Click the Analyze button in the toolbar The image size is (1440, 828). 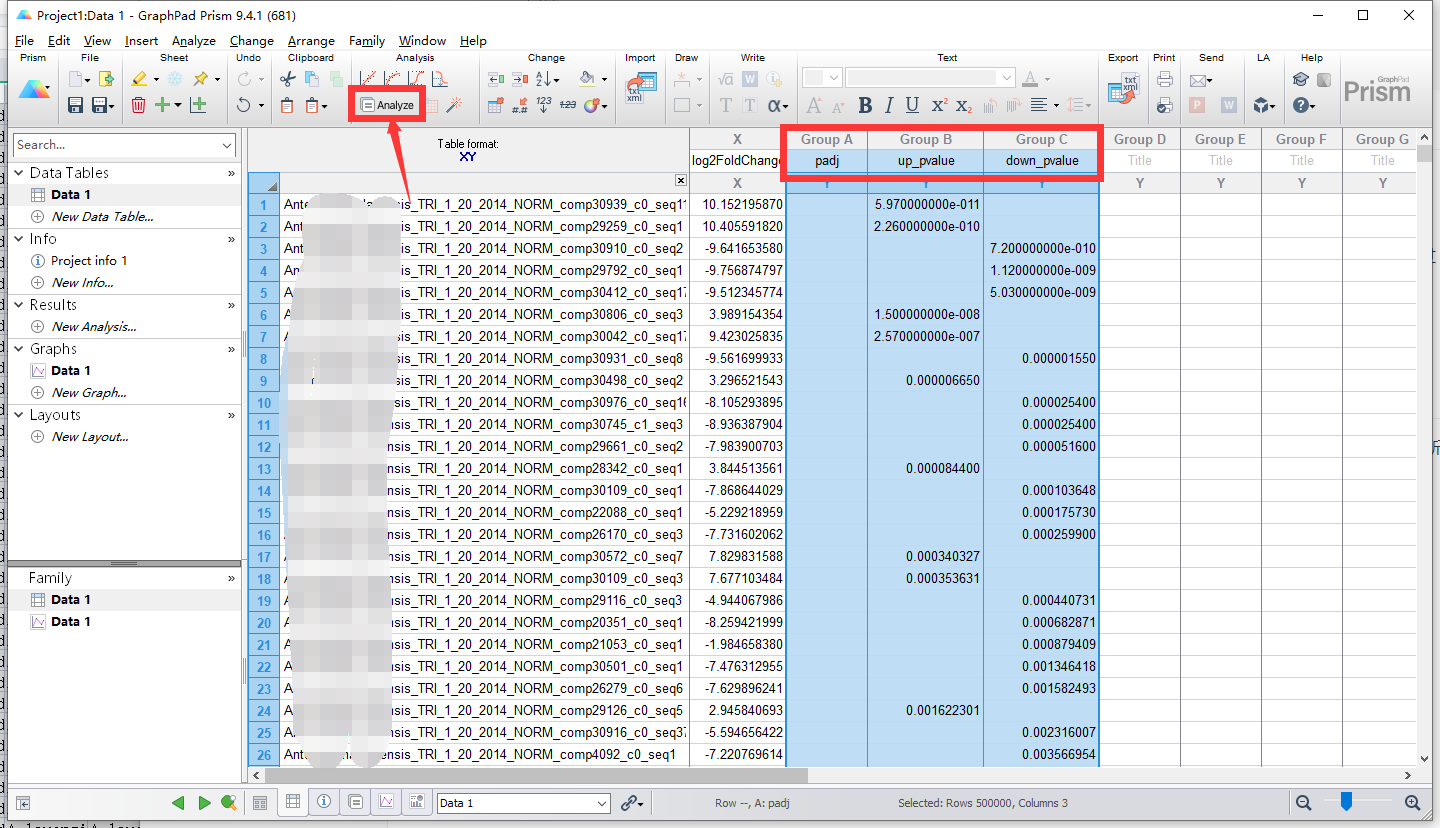click(x=387, y=105)
